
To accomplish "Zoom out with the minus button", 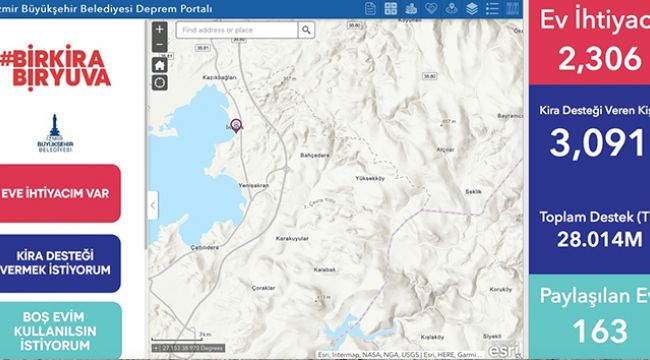I will click(160, 44).
